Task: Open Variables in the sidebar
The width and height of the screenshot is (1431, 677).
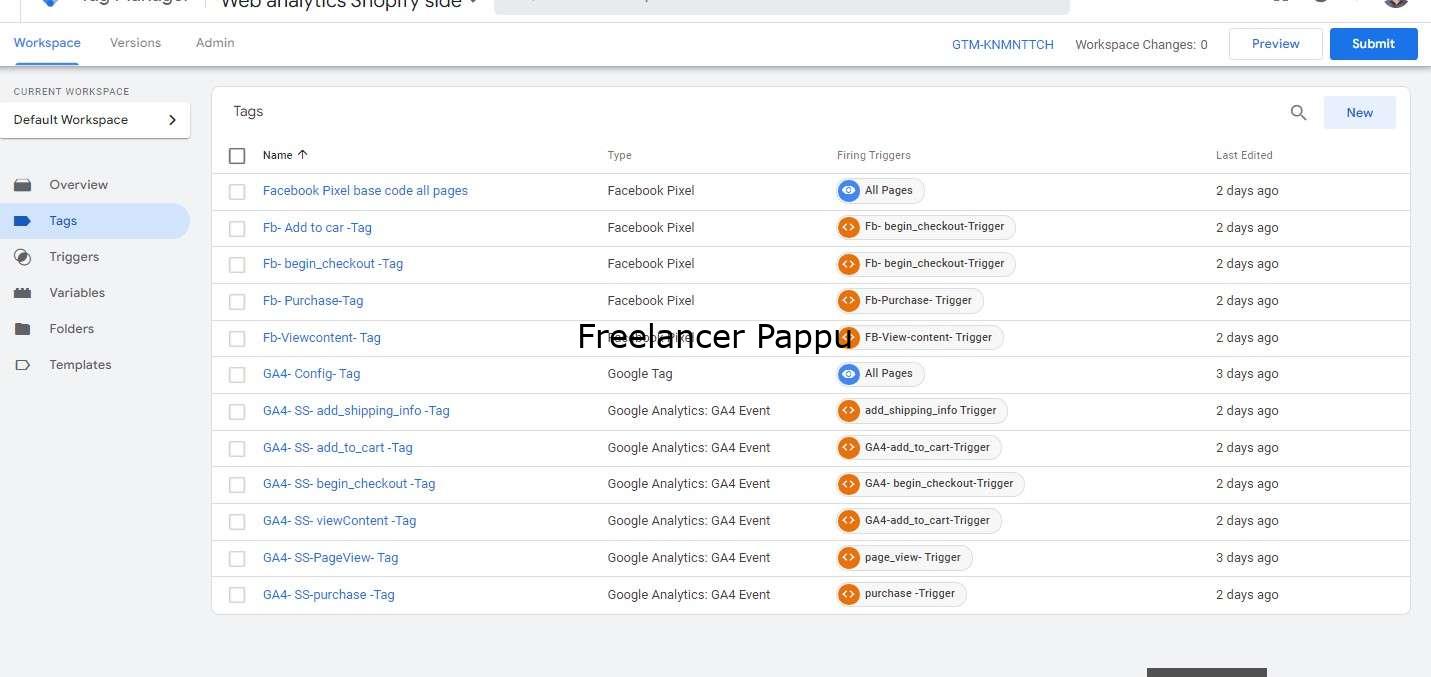Action: tap(77, 293)
